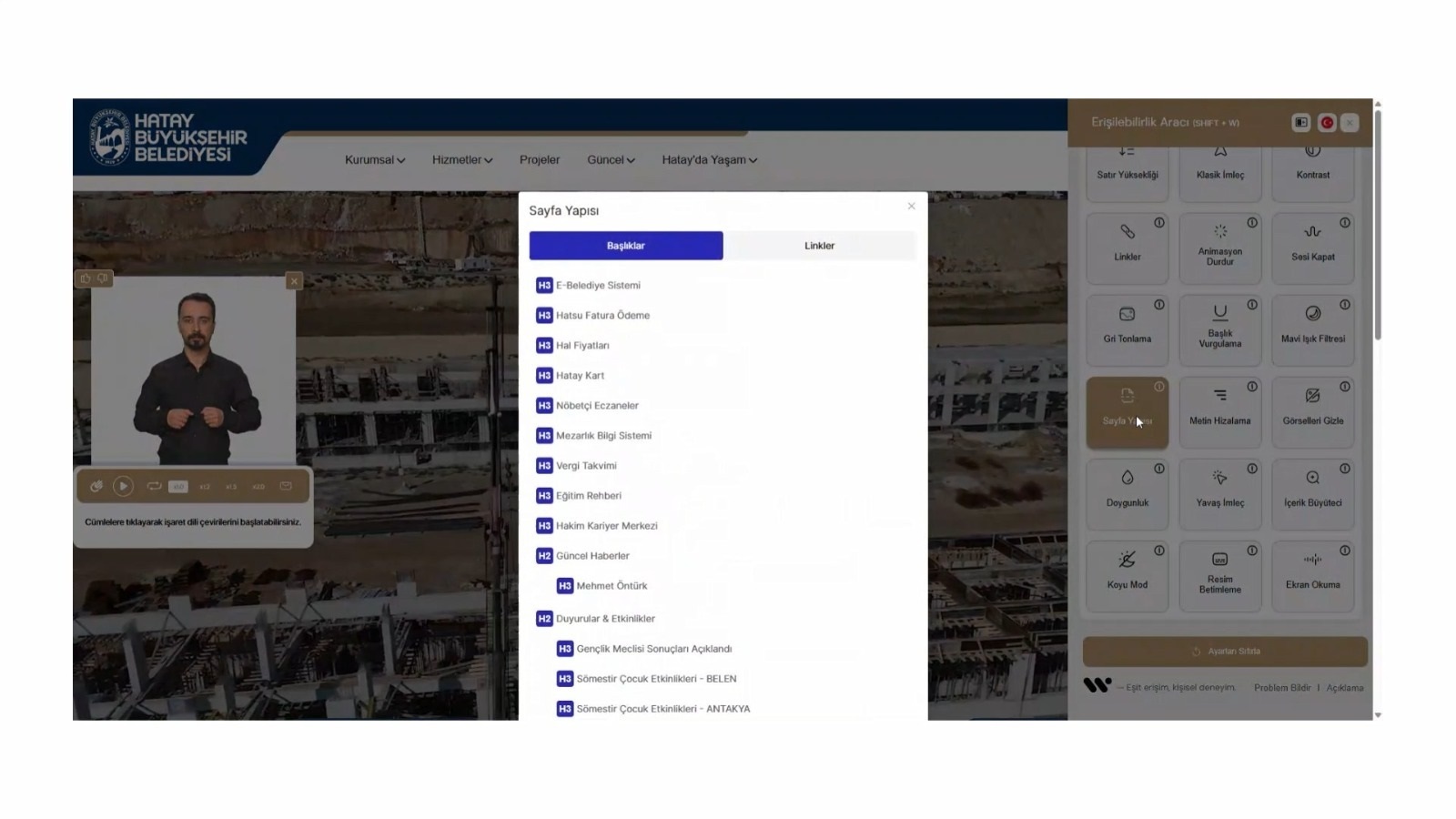Image resolution: width=1456 pixels, height=819 pixels.
Task: Open the Projeler menu item
Action: [540, 160]
